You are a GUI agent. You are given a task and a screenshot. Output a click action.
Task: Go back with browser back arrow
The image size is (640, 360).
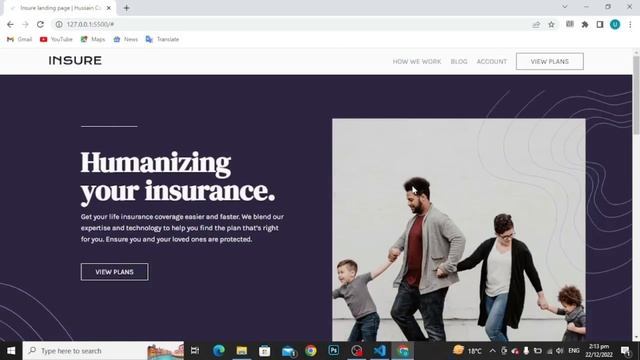(10, 24)
